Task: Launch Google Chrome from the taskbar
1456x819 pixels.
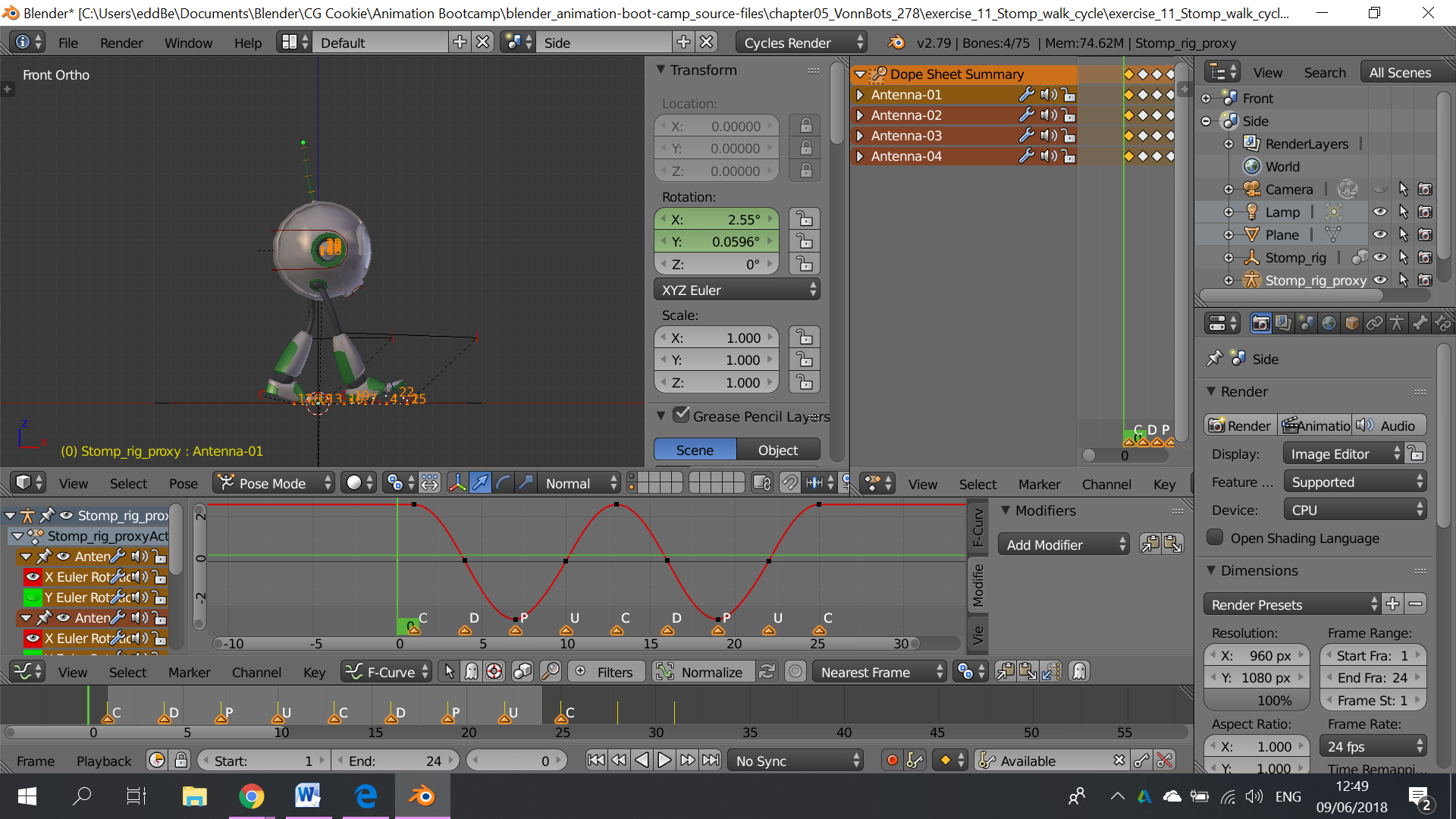Action: coord(252,795)
